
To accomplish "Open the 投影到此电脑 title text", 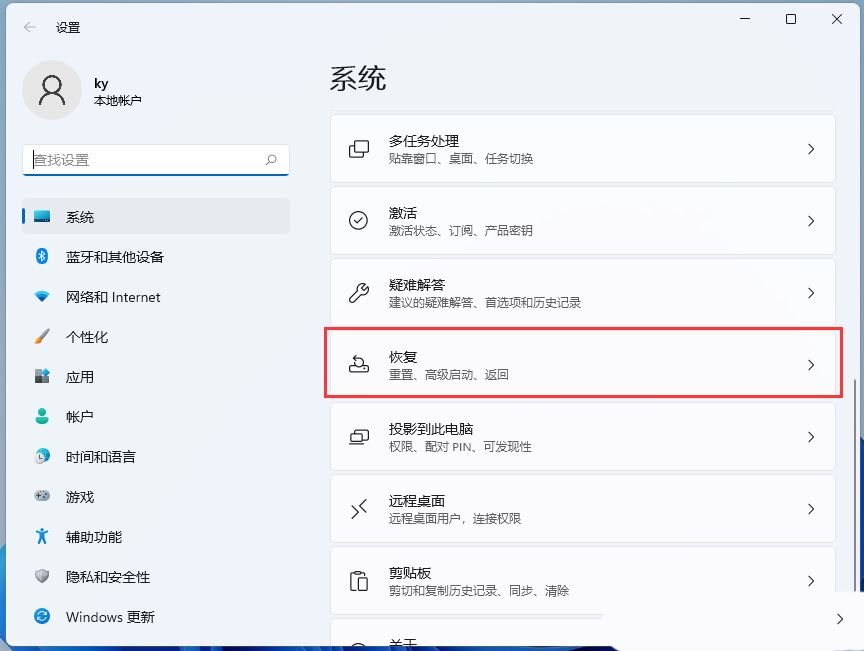I will pyautogui.click(x=431, y=428).
